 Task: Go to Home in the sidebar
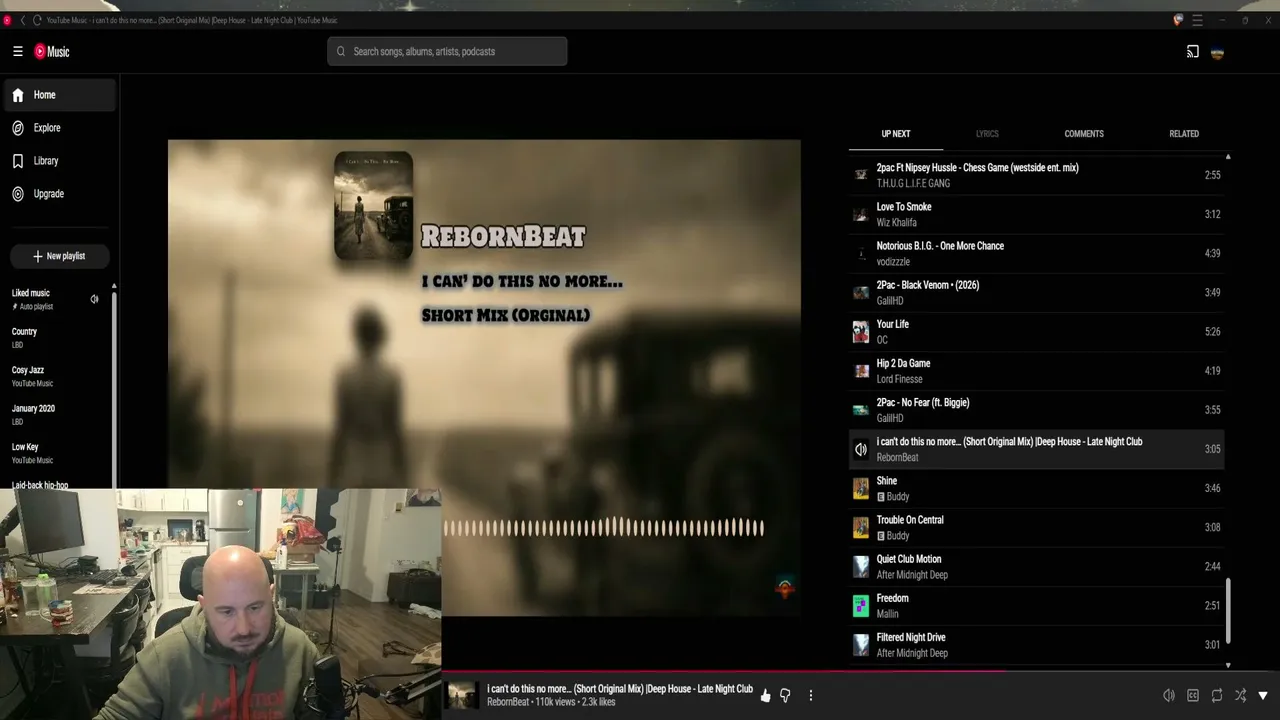point(58,95)
